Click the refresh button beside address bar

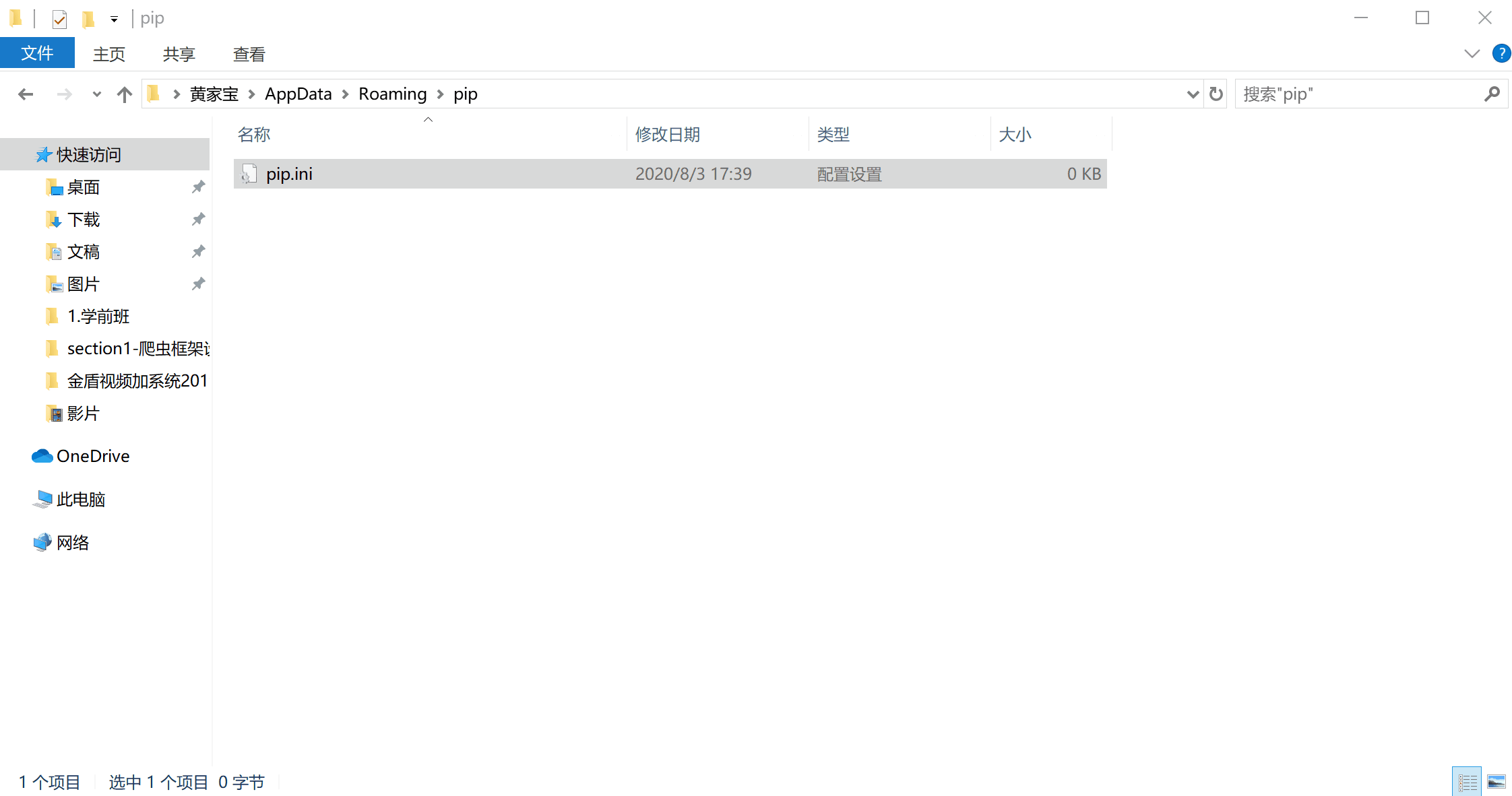[x=1216, y=94]
